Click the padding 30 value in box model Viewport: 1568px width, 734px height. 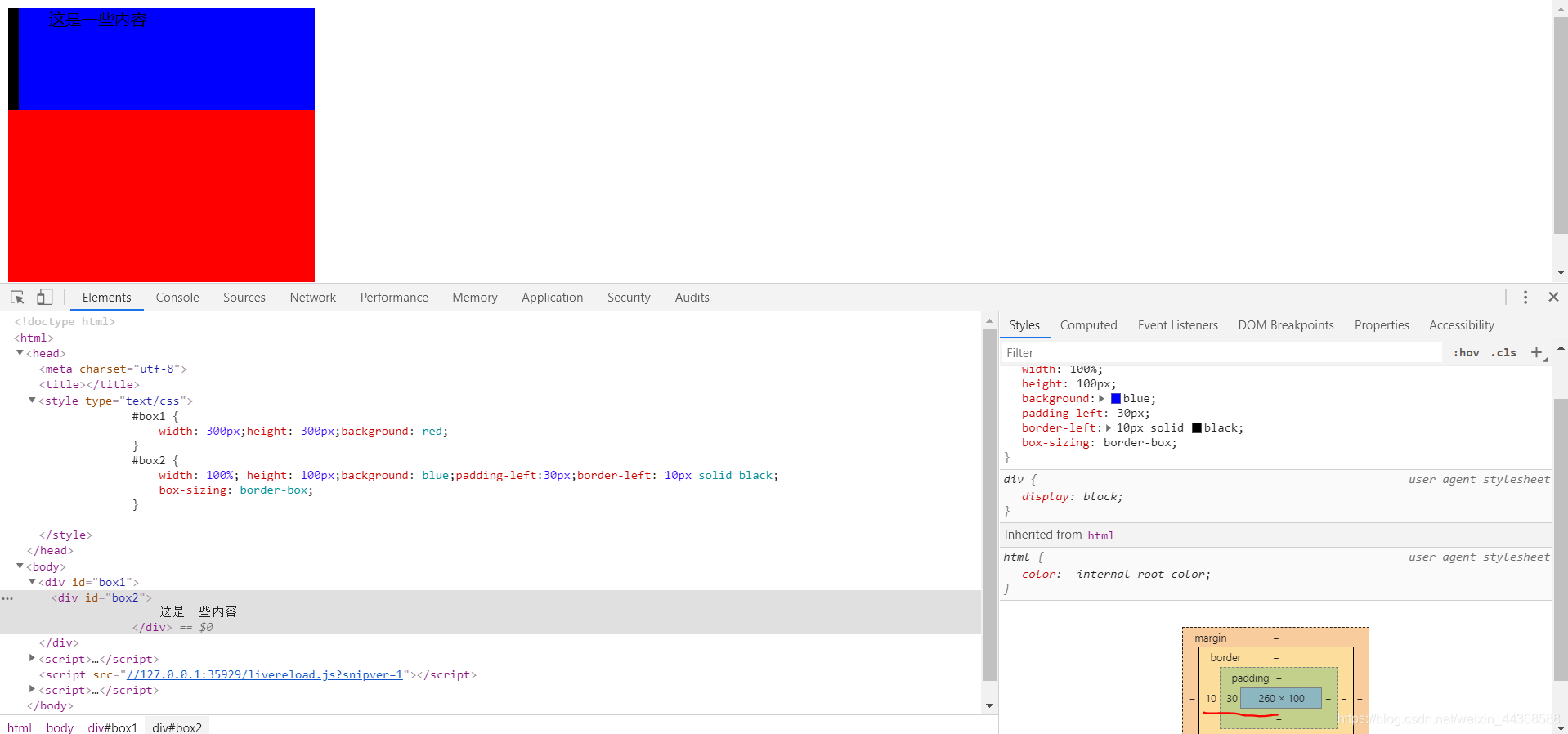[x=1231, y=699]
